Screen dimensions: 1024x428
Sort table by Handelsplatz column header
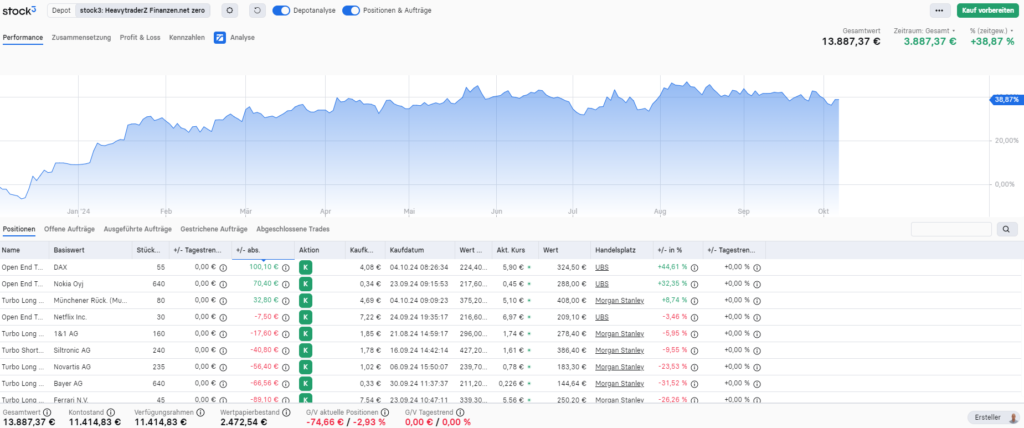[622, 250]
